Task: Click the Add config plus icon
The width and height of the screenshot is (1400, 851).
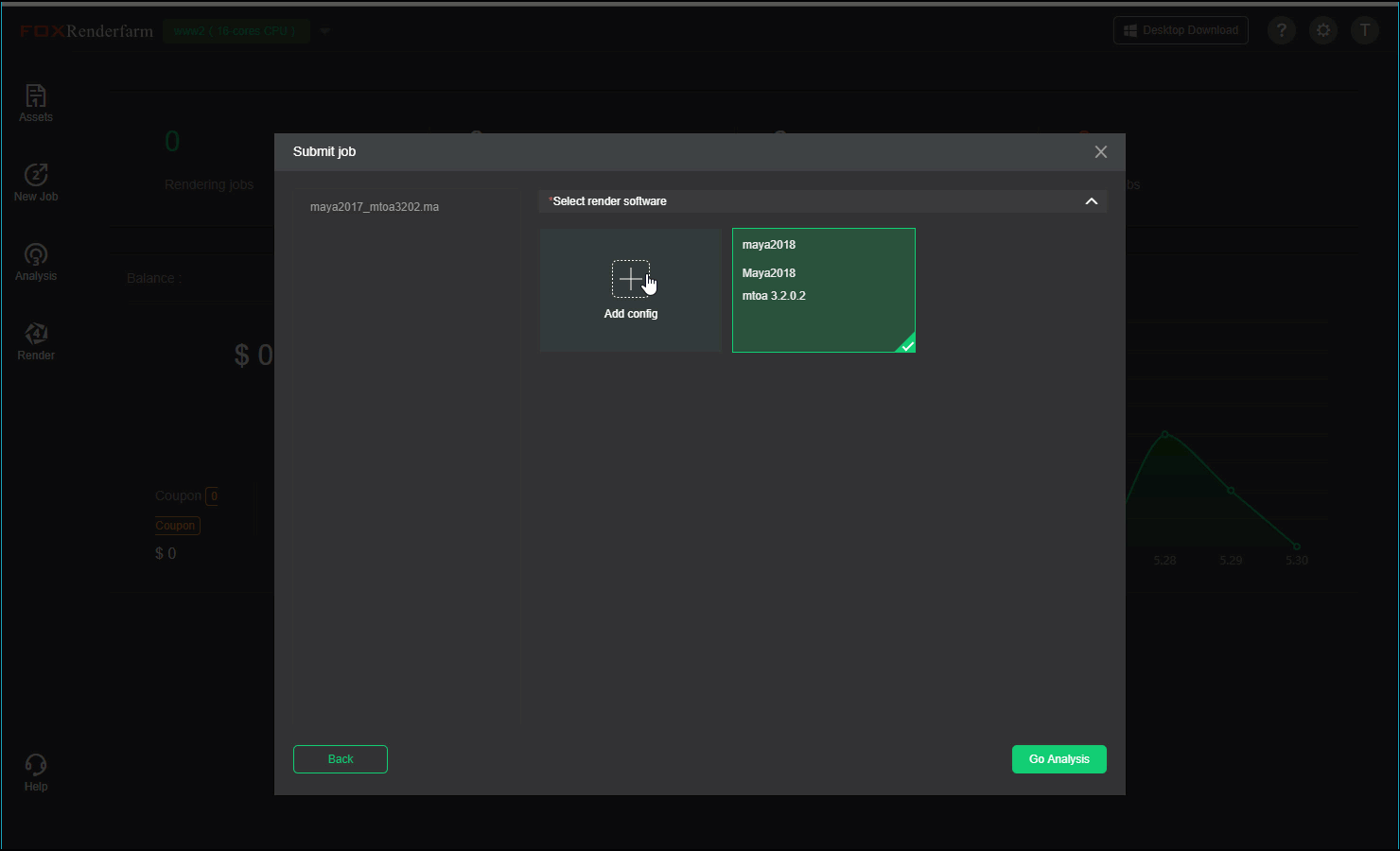Action: pos(631,279)
